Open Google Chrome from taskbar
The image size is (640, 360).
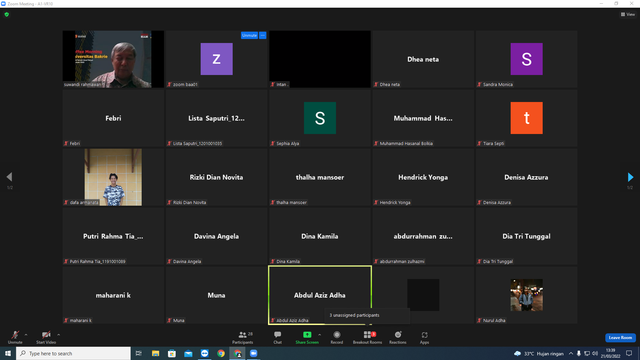[221, 353]
